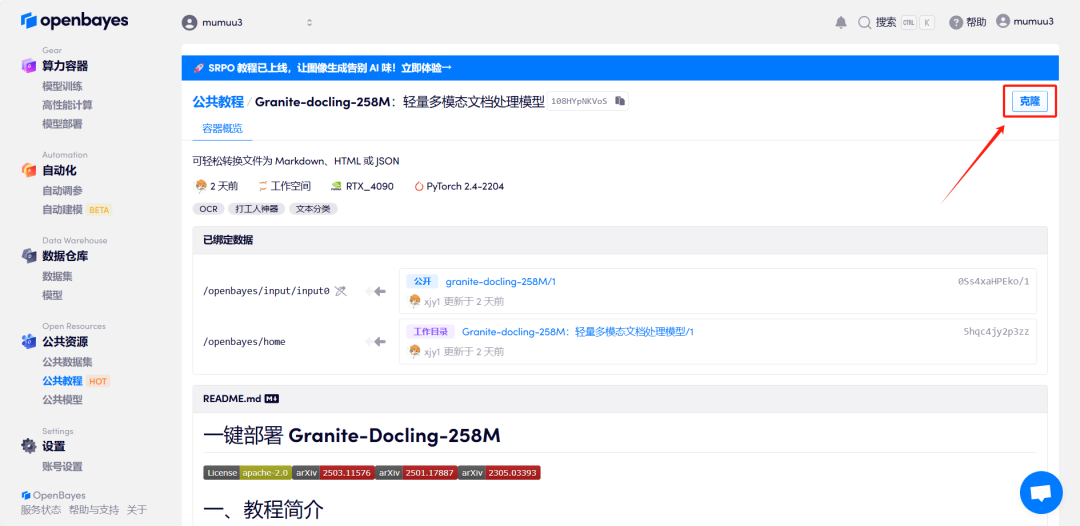Click the arXiv 2501.17887 badge
This screenshot has height=526, width=1080.
pos(416,473)
